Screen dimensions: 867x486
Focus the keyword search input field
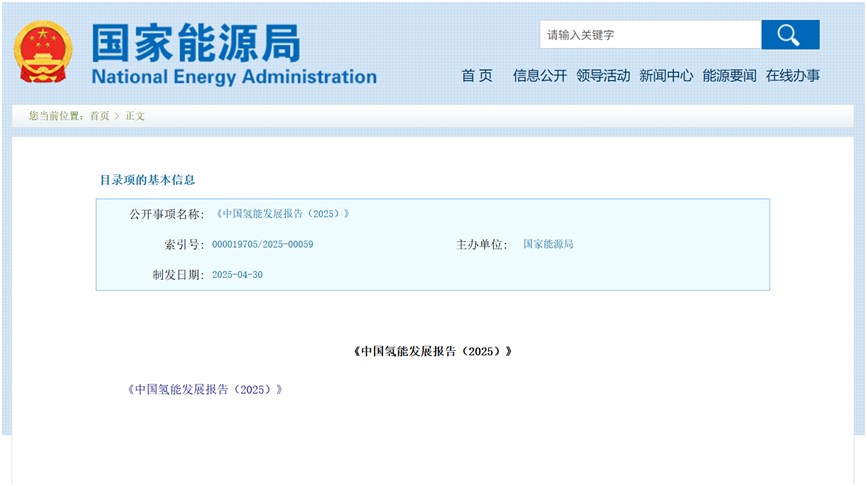650,35
